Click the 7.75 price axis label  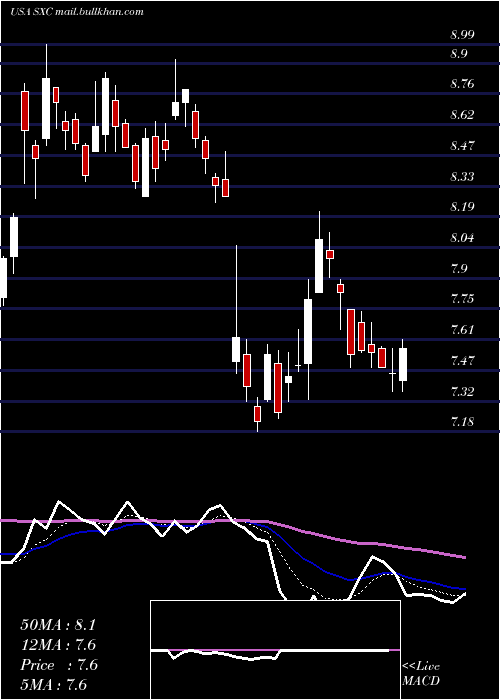(462, 299)
